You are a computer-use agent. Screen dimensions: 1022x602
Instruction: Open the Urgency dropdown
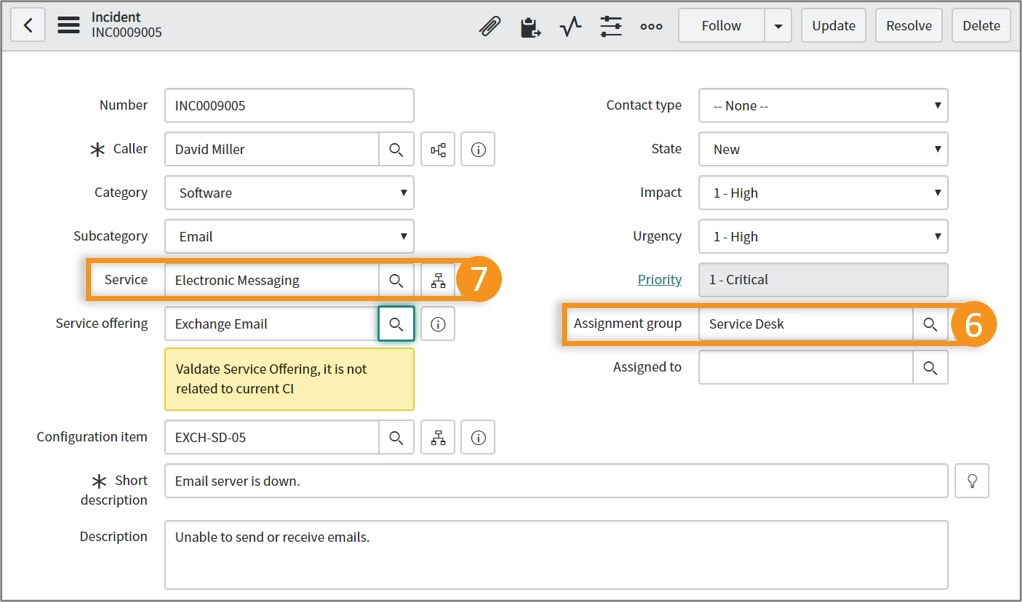click(823, 236)
